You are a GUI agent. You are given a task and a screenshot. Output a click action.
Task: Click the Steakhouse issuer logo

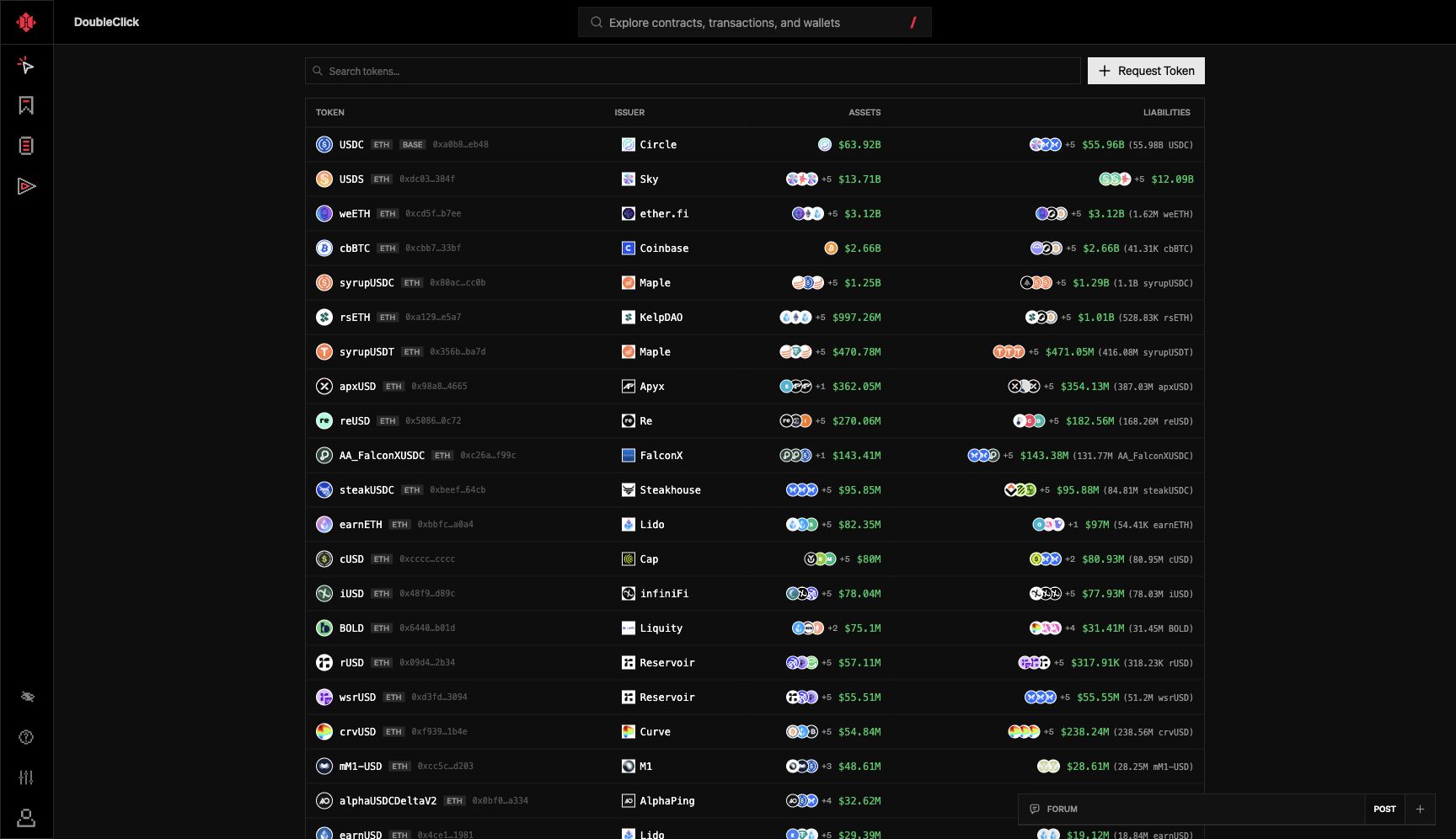[x=629, y=490]
